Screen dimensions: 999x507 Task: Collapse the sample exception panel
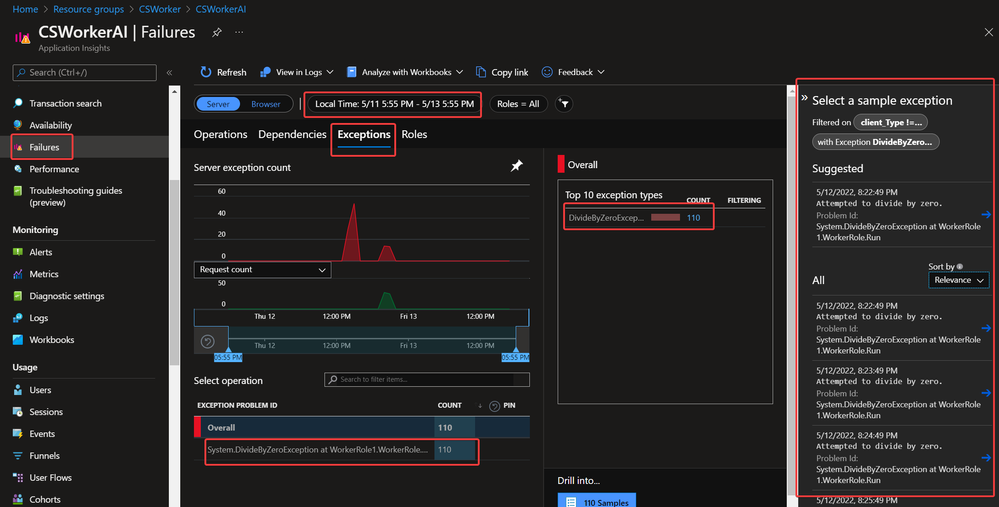pos(804,98)
